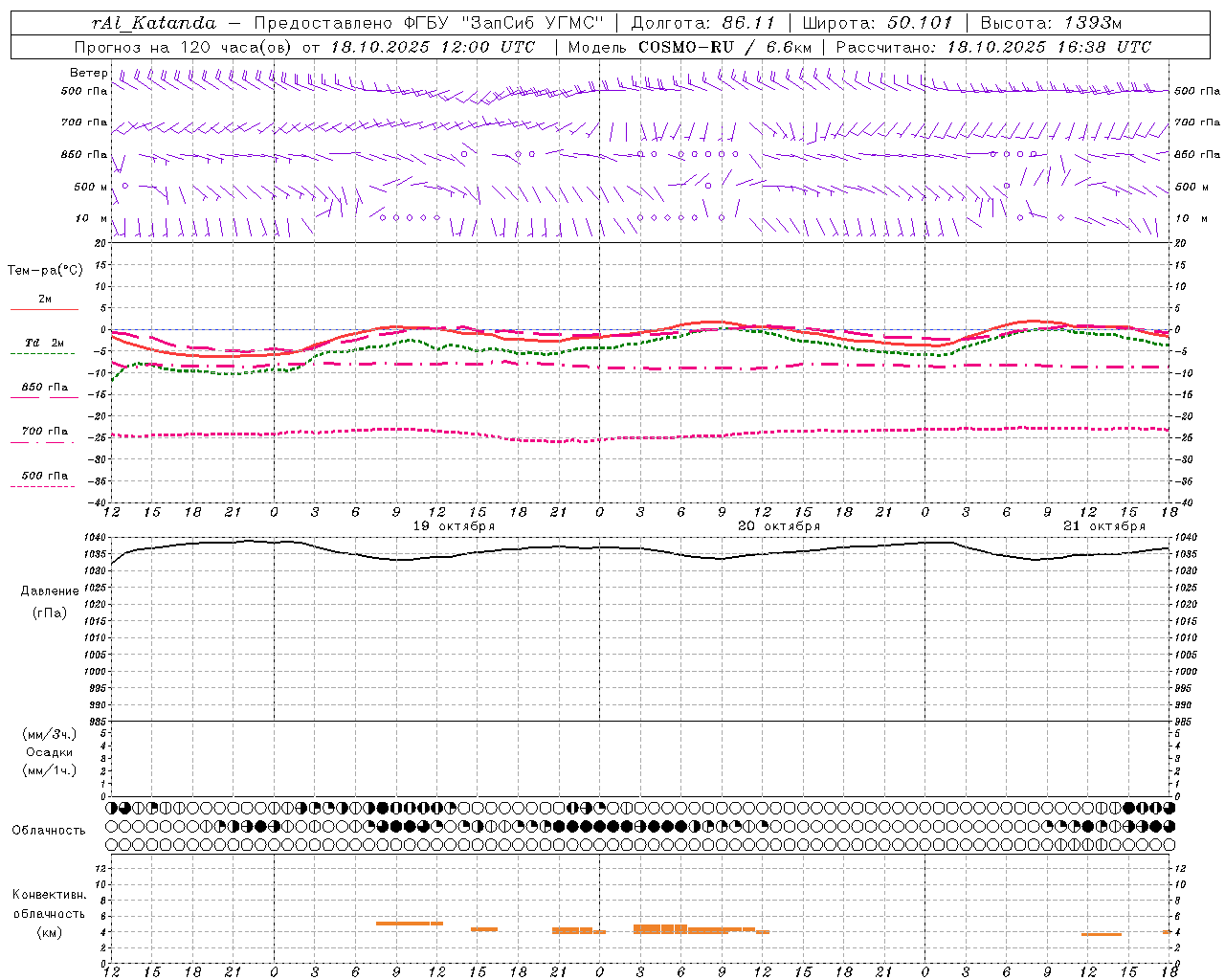1225x980 pixels.
Task: Click the Td 2м dew point legend label
Action: tap(44, 343)
